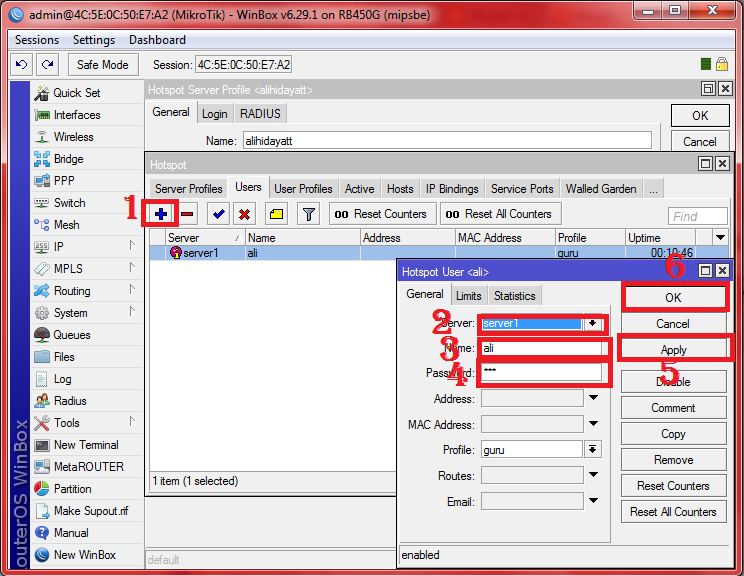This screenshot has height=576, width=744.
Task: Click the Undo arrow button
Action: pos(21,65)
